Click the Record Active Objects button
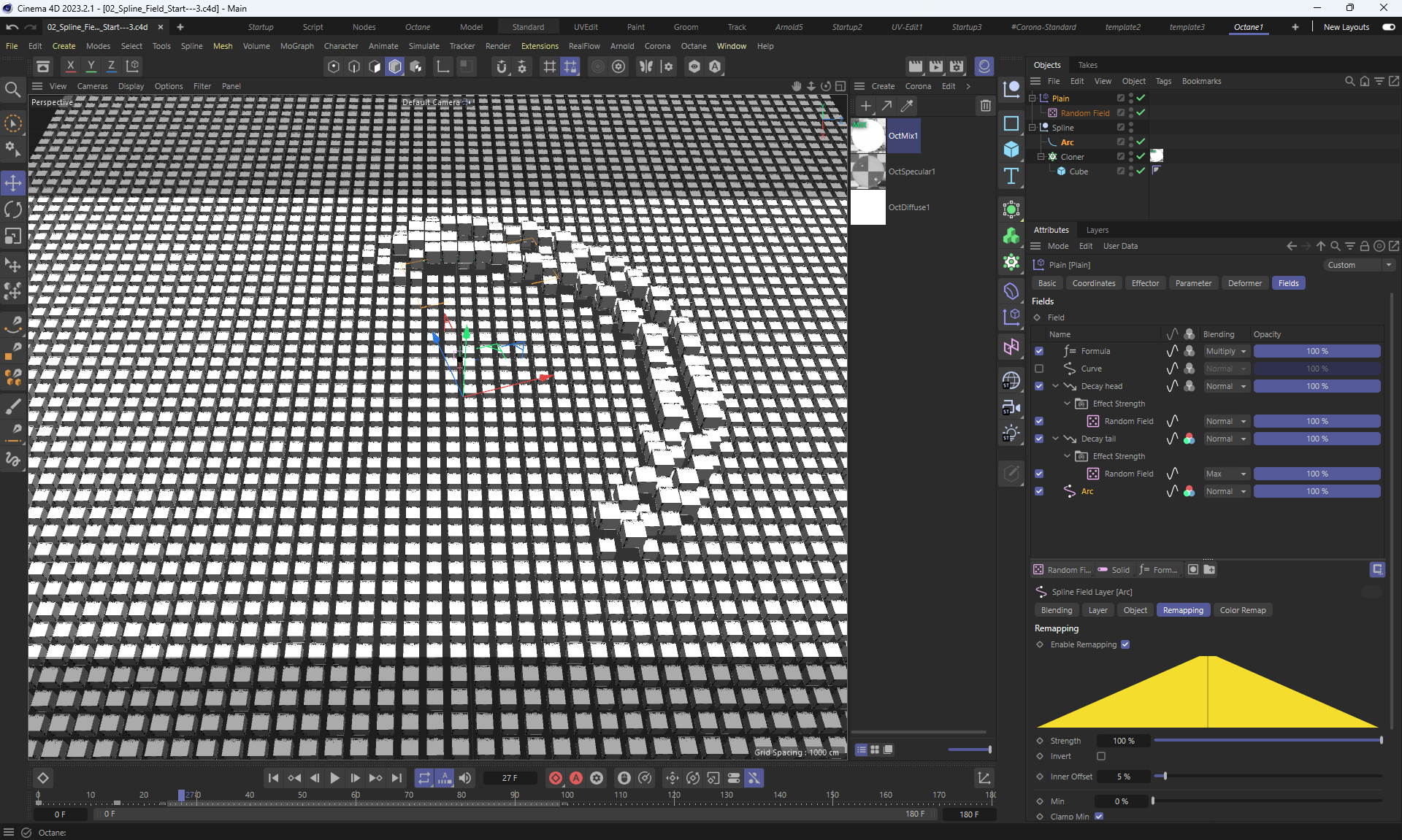 point(555,778)
